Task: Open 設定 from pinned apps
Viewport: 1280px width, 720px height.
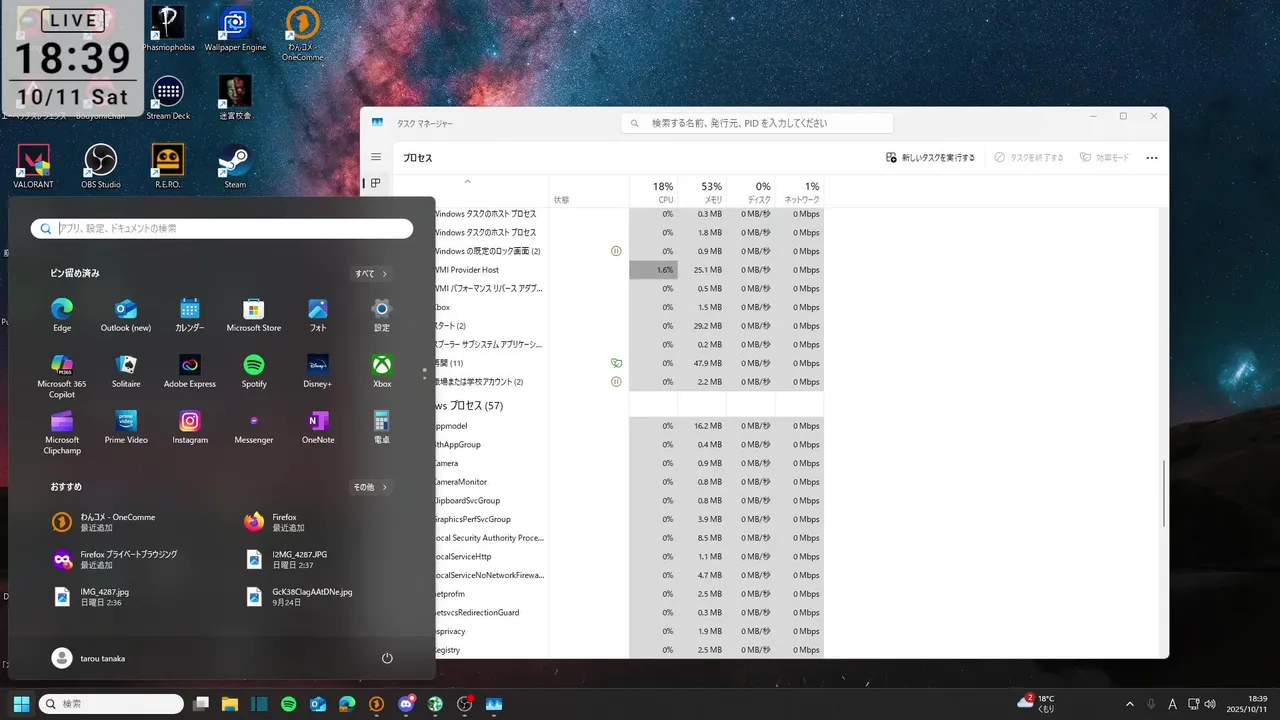Action: (382, 315)
